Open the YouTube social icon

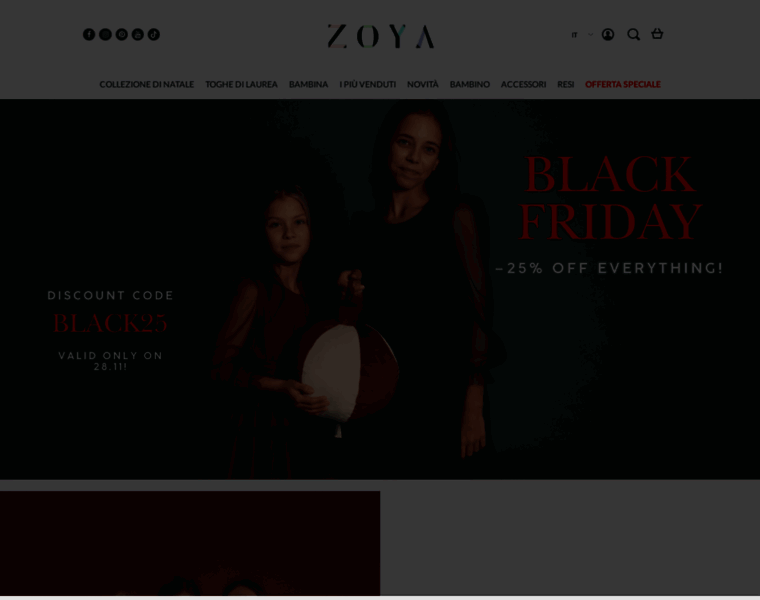point(138,34)
